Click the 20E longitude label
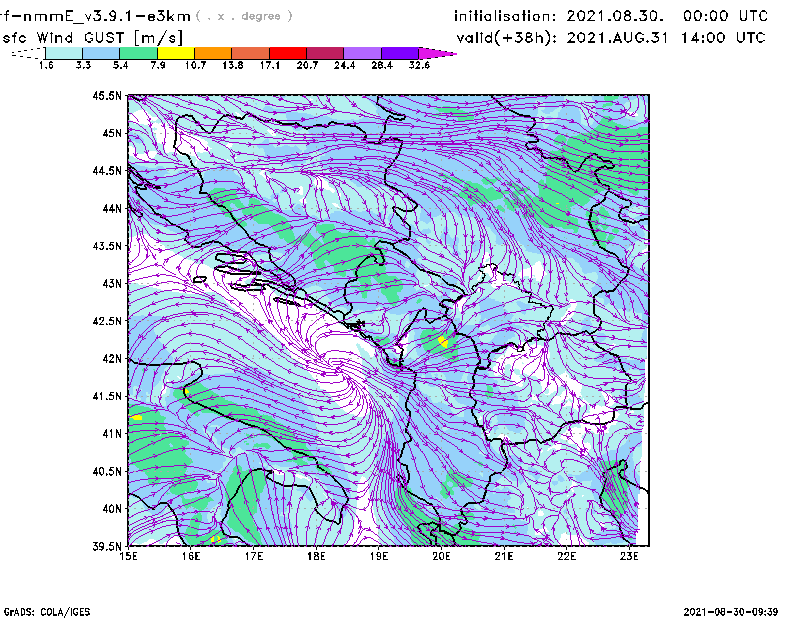Screen dimensions: 800x618 coord(441,556)
